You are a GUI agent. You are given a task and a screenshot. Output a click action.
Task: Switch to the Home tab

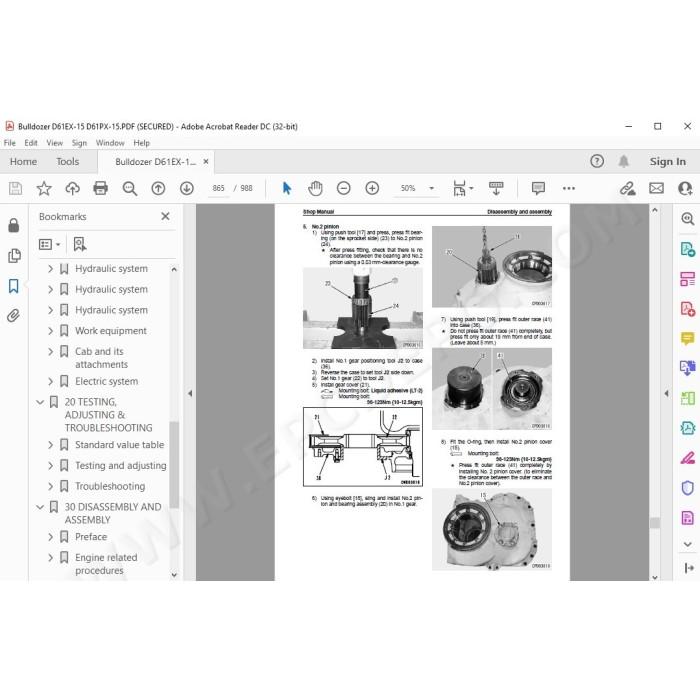click(23, 162)
